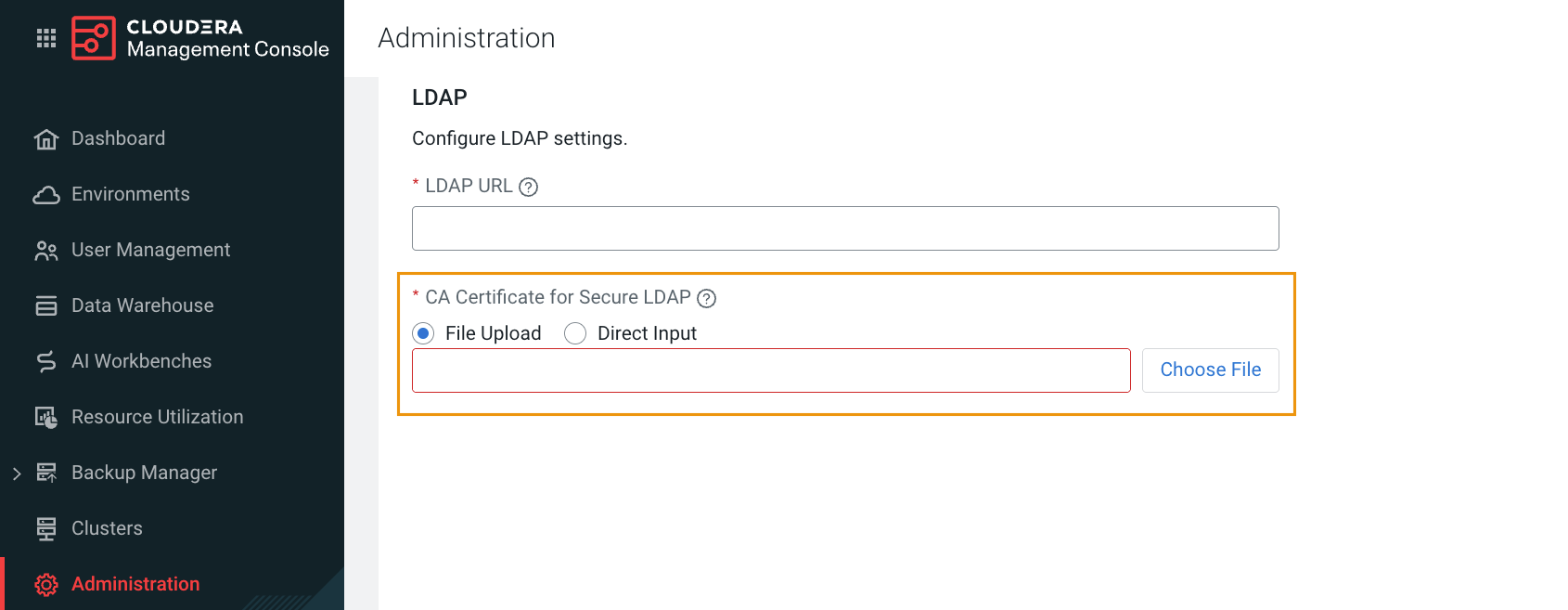Open Data Warehouse menu item
The height and width of the screenshot is (610, 1568).
pos(142,305)
